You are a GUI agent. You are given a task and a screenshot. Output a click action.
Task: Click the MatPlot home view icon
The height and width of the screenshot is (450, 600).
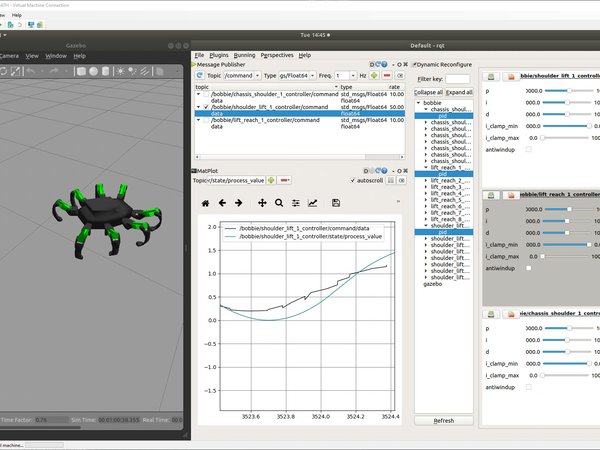pos(206,203)
